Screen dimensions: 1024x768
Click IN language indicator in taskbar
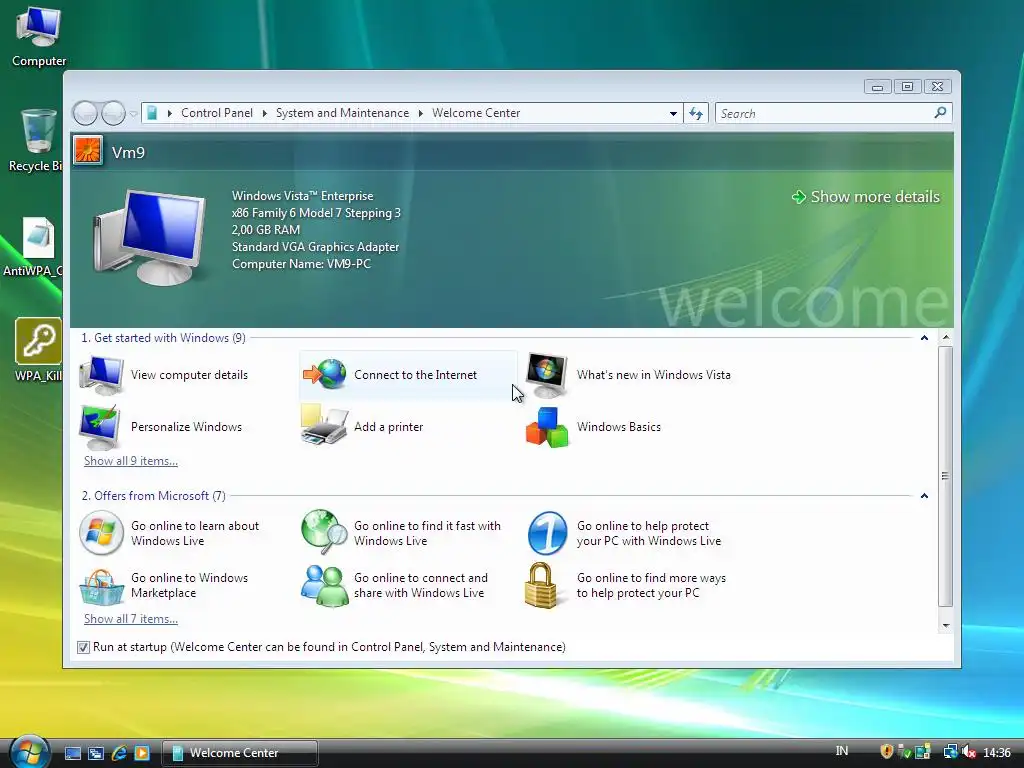point(842,751)
